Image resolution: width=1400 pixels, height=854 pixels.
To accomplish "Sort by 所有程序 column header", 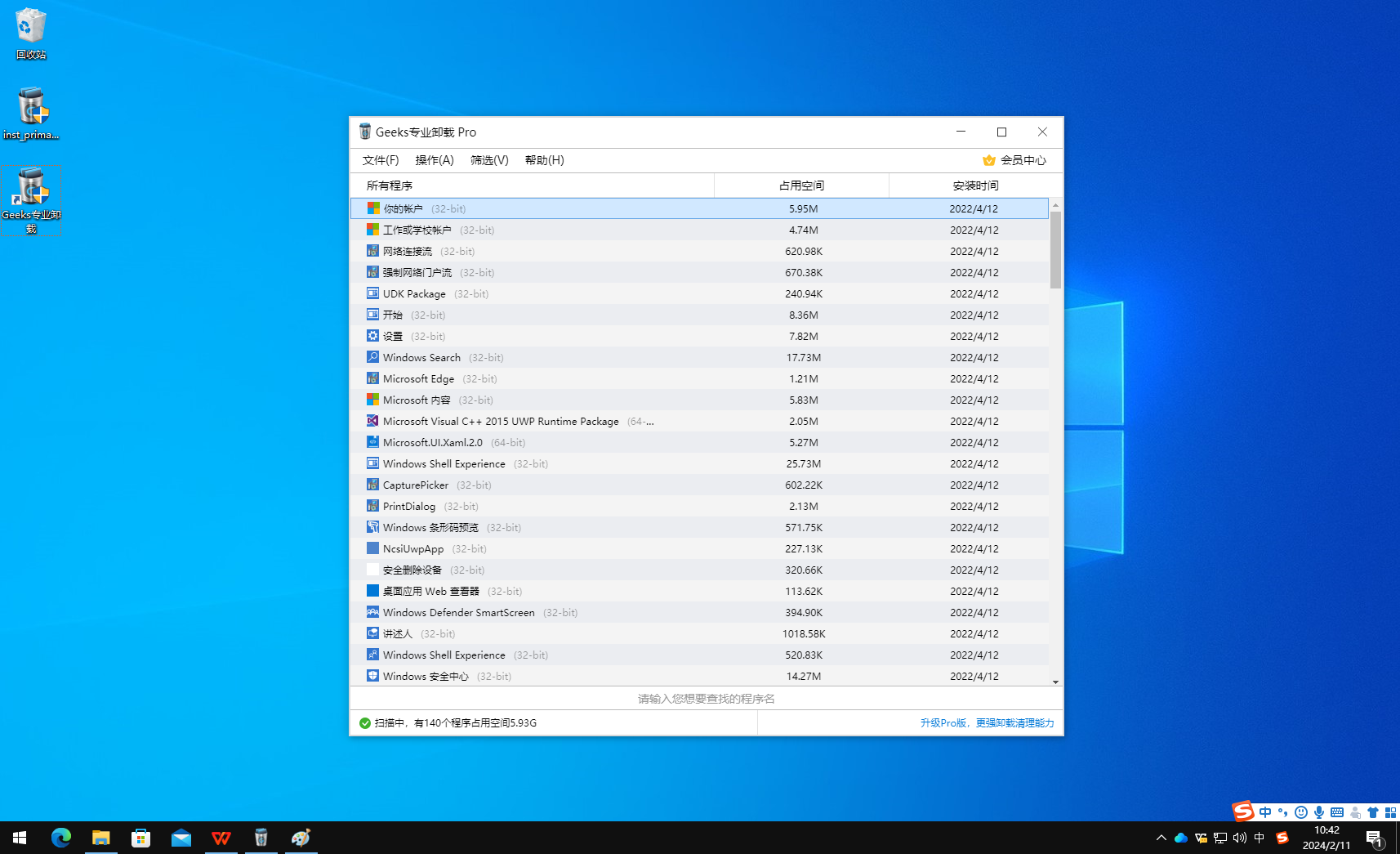I will 532,186.
